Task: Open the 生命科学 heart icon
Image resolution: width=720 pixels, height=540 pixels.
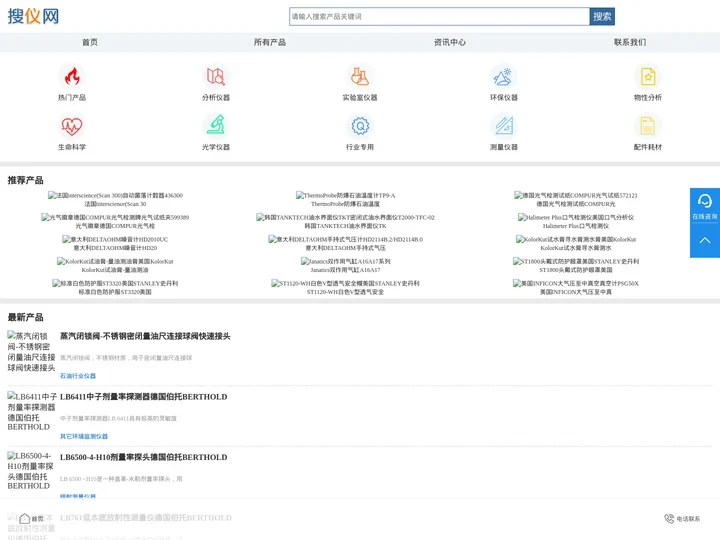Action: (72, 126)
